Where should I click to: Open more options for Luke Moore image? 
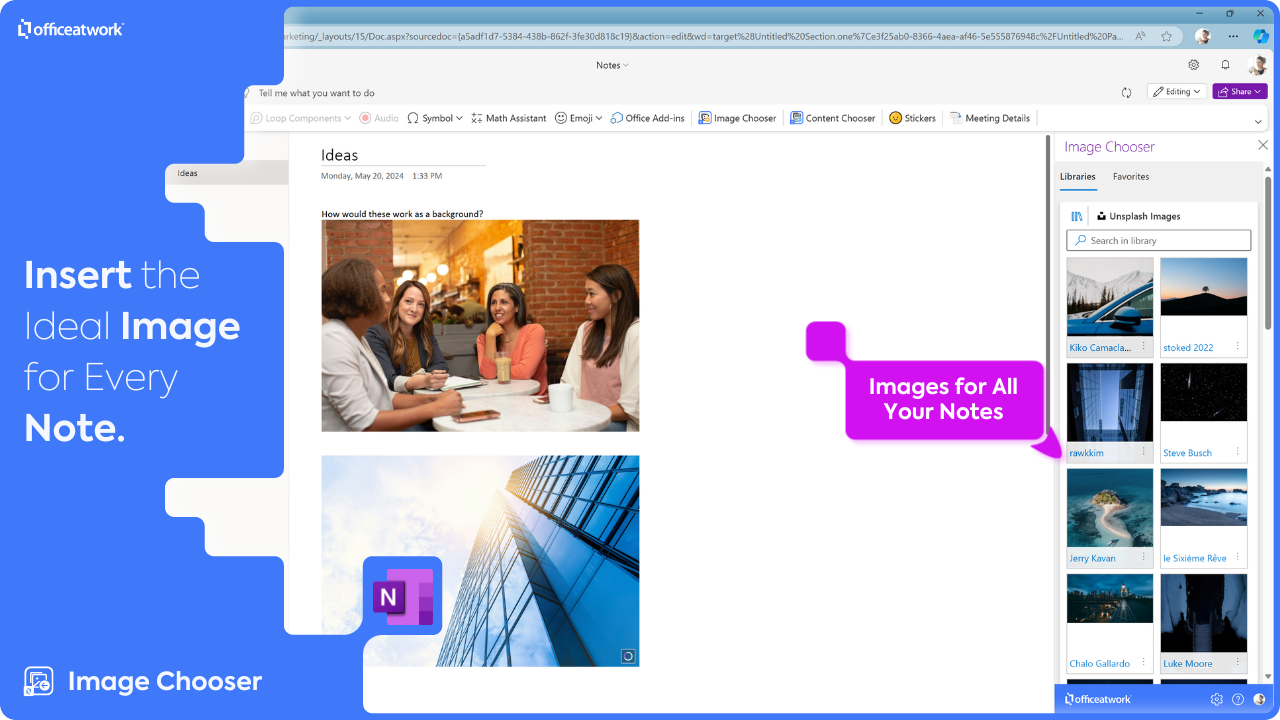click(x=1238, y=662)
